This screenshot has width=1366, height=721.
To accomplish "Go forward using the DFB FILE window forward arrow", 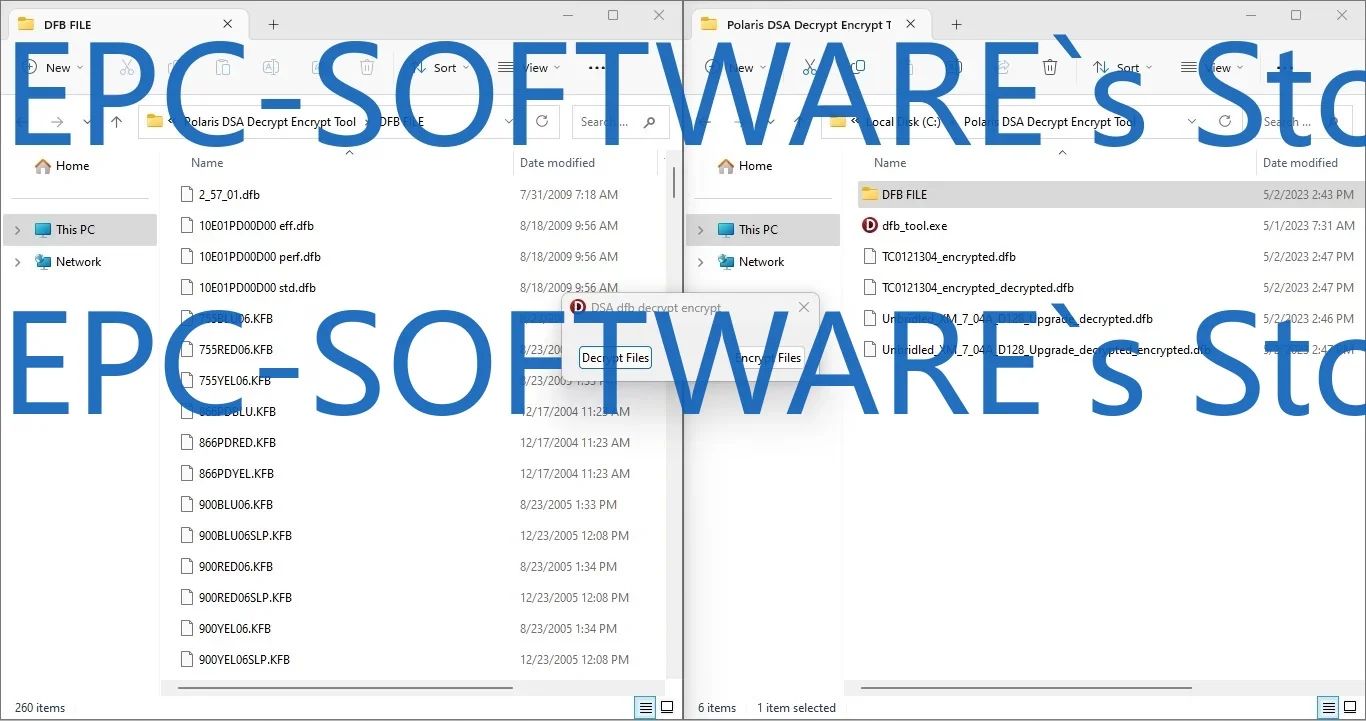I will 57,122.
